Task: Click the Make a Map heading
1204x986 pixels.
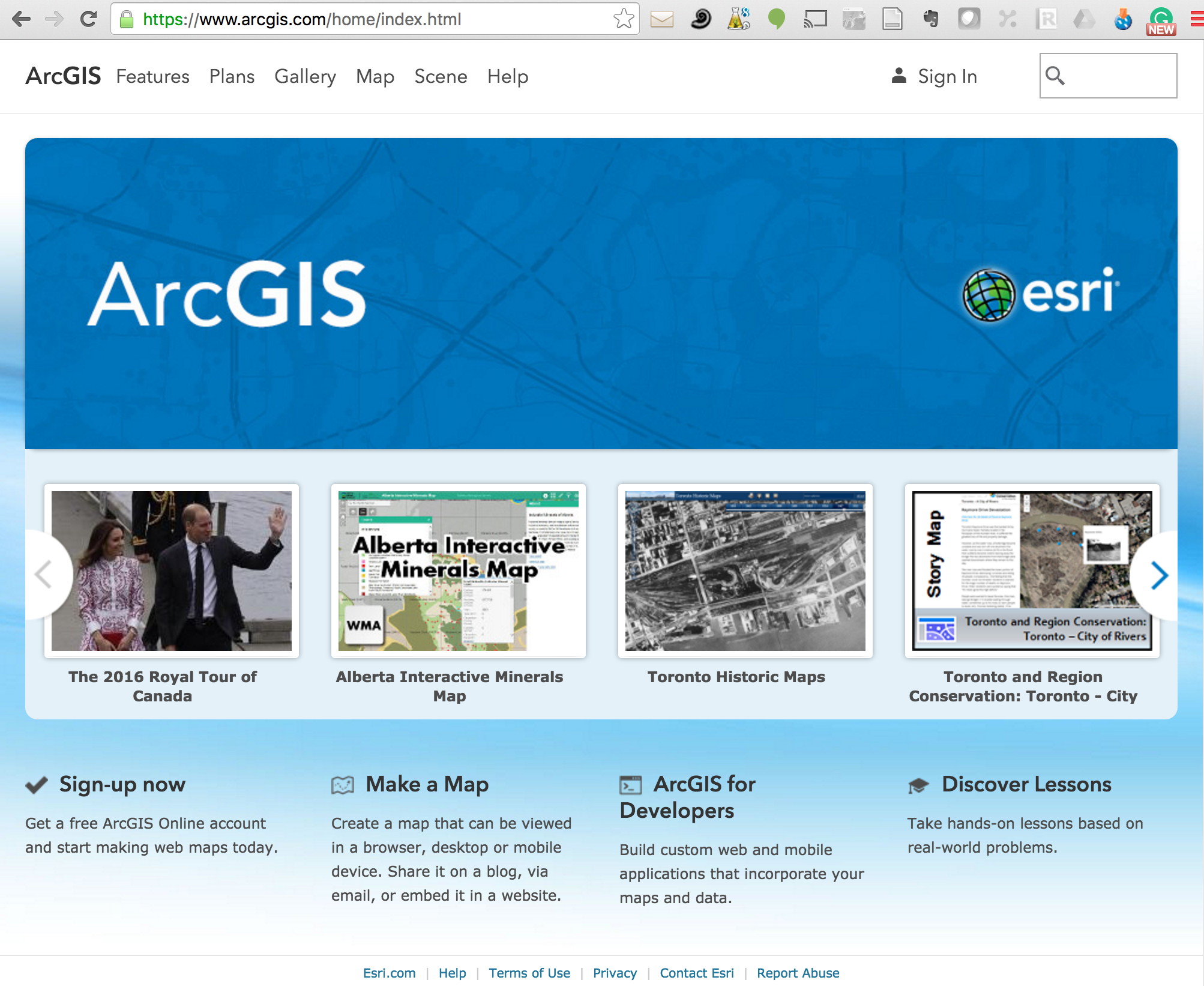Action: pos(427,785)
